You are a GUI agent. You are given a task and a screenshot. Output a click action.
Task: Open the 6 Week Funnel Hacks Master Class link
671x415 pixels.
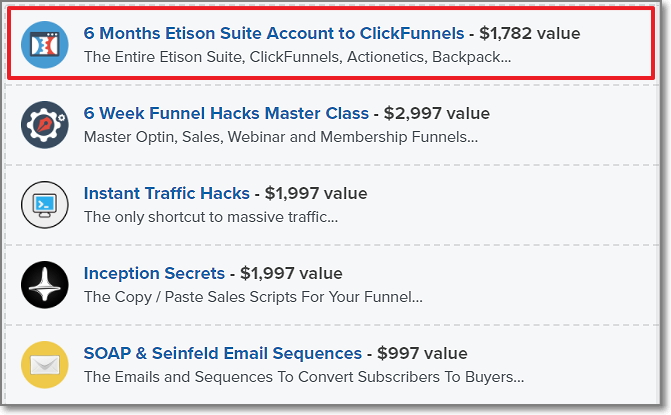(227, 113)
